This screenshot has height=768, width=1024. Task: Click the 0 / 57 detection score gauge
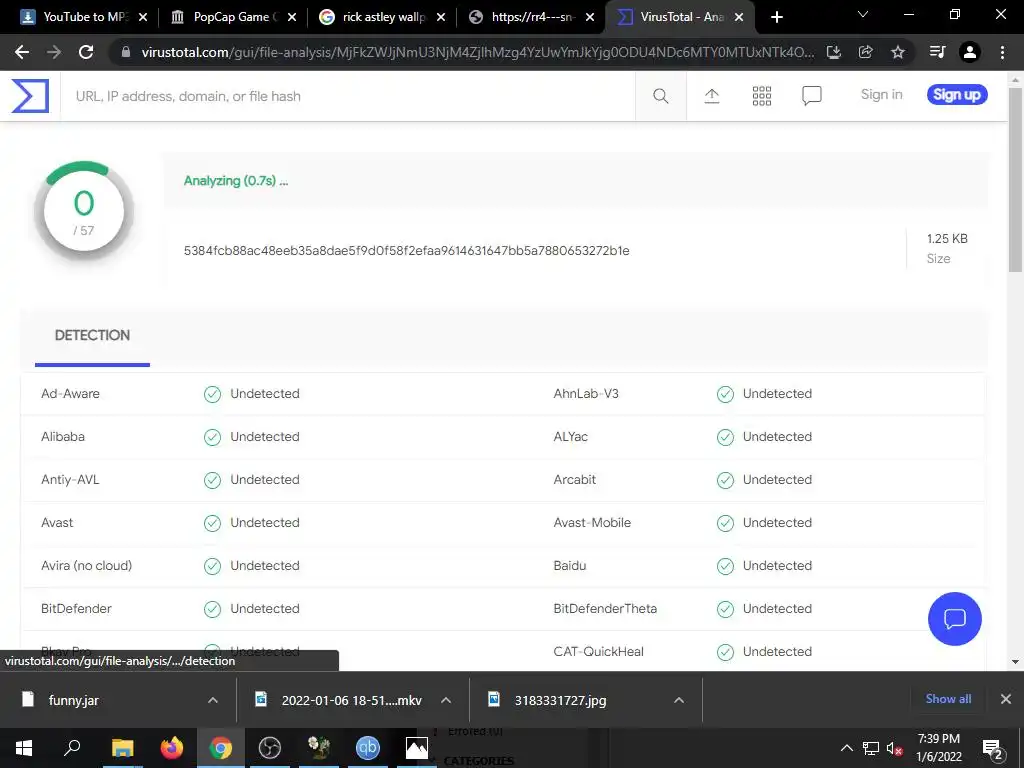[84, 211]
